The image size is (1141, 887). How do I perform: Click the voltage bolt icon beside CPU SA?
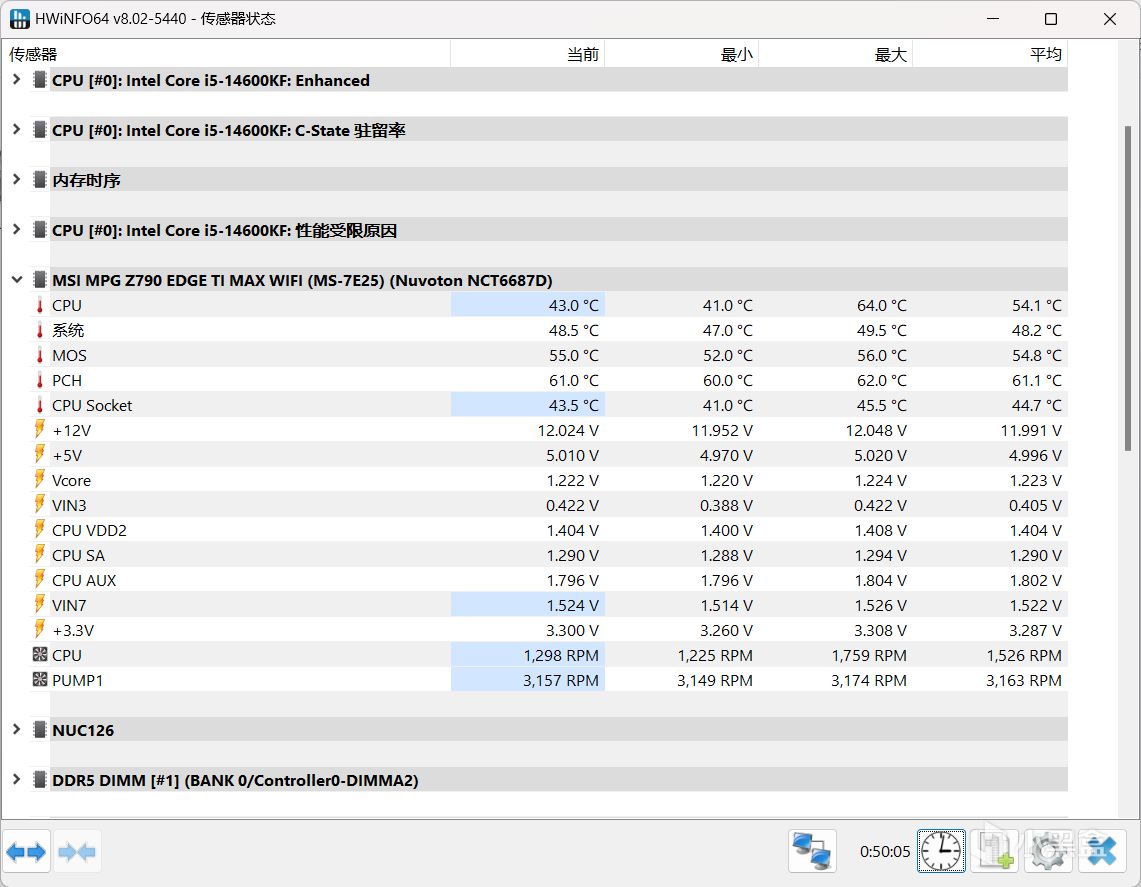[x=40, y=555]
